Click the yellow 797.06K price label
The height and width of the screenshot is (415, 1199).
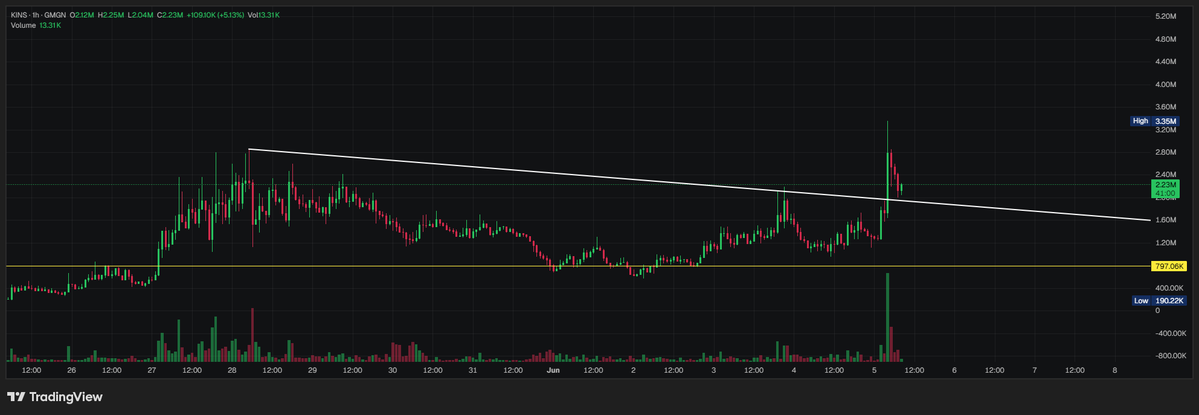pyautogui.click(x=1170, y=266)
